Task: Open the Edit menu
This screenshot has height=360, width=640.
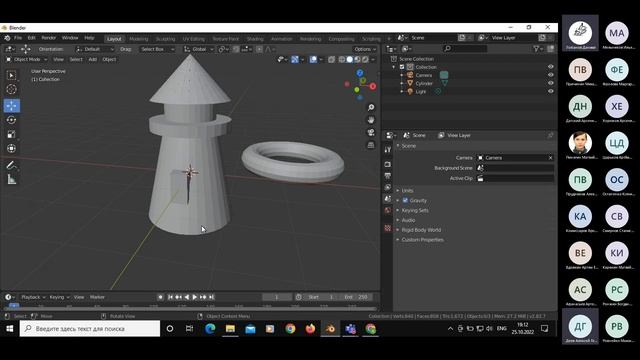Action: tap(31, 38)
